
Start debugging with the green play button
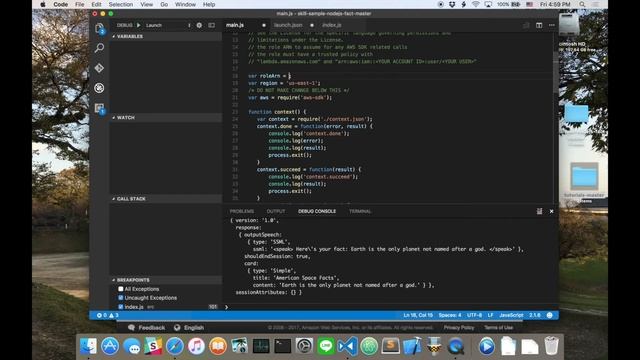(139, 25)
